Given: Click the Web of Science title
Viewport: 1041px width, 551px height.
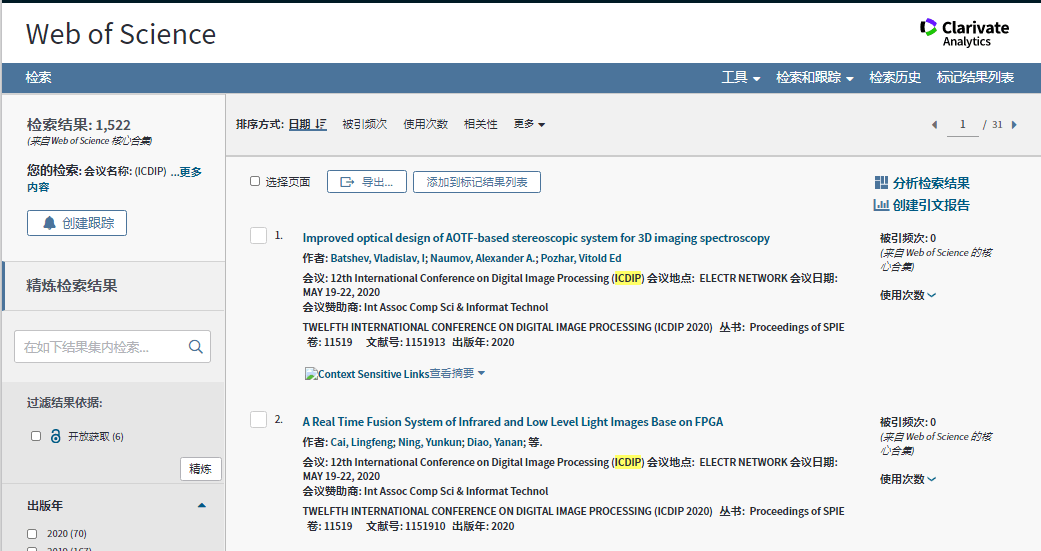Looking at the screenshot, I should [x=121, y=35].
